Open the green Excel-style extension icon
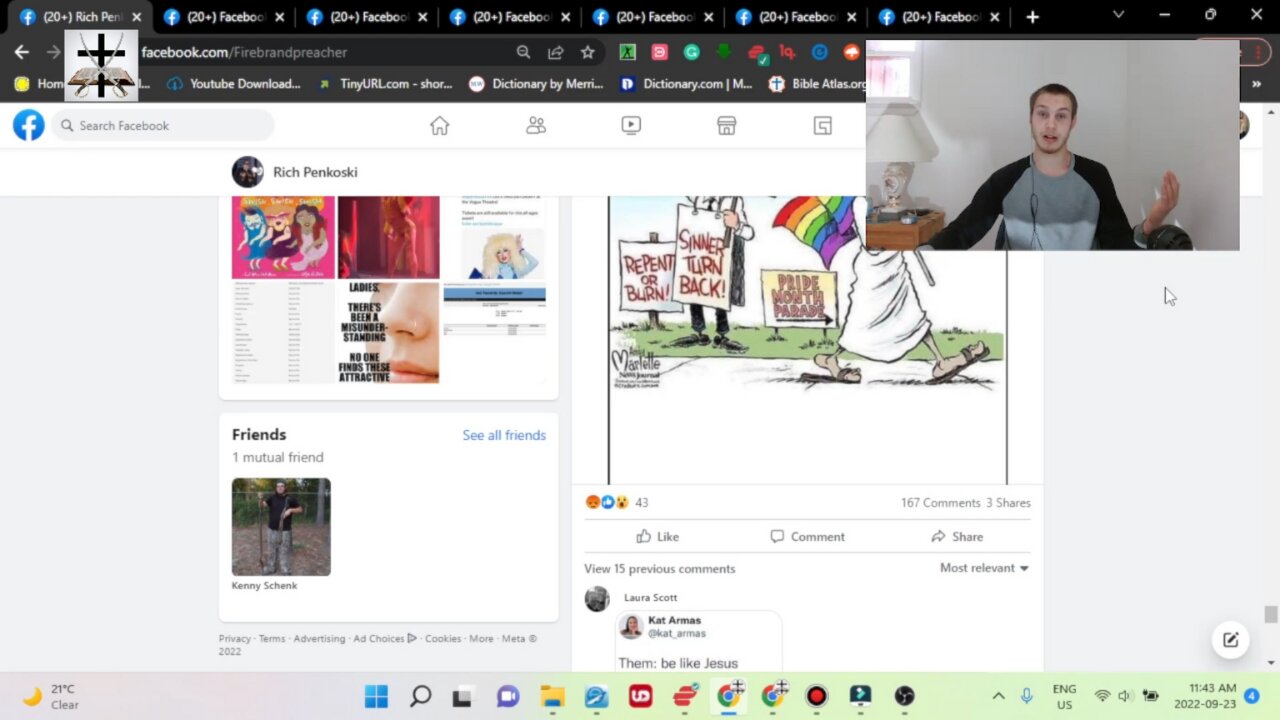The width and height of the screenshot is (1280, 720). click(627, 52)
